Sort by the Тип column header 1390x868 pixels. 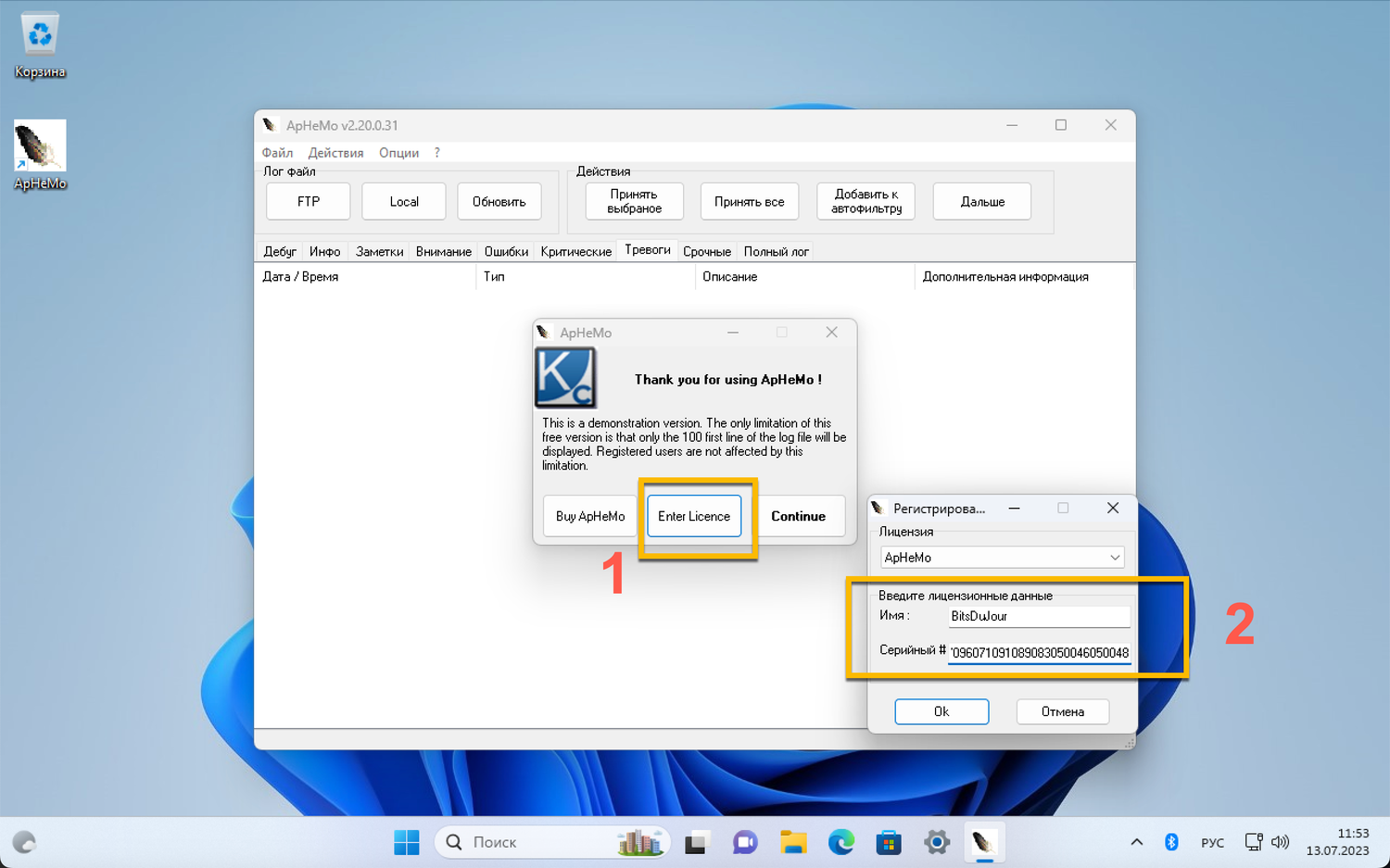click(x=586, y=276)
